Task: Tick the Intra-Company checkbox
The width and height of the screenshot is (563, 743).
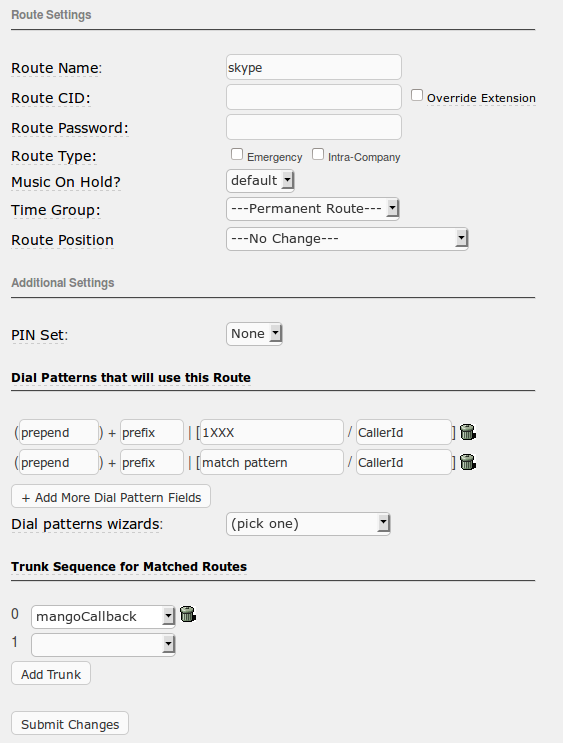Action: pyautogui.click(x=318, y=154)
